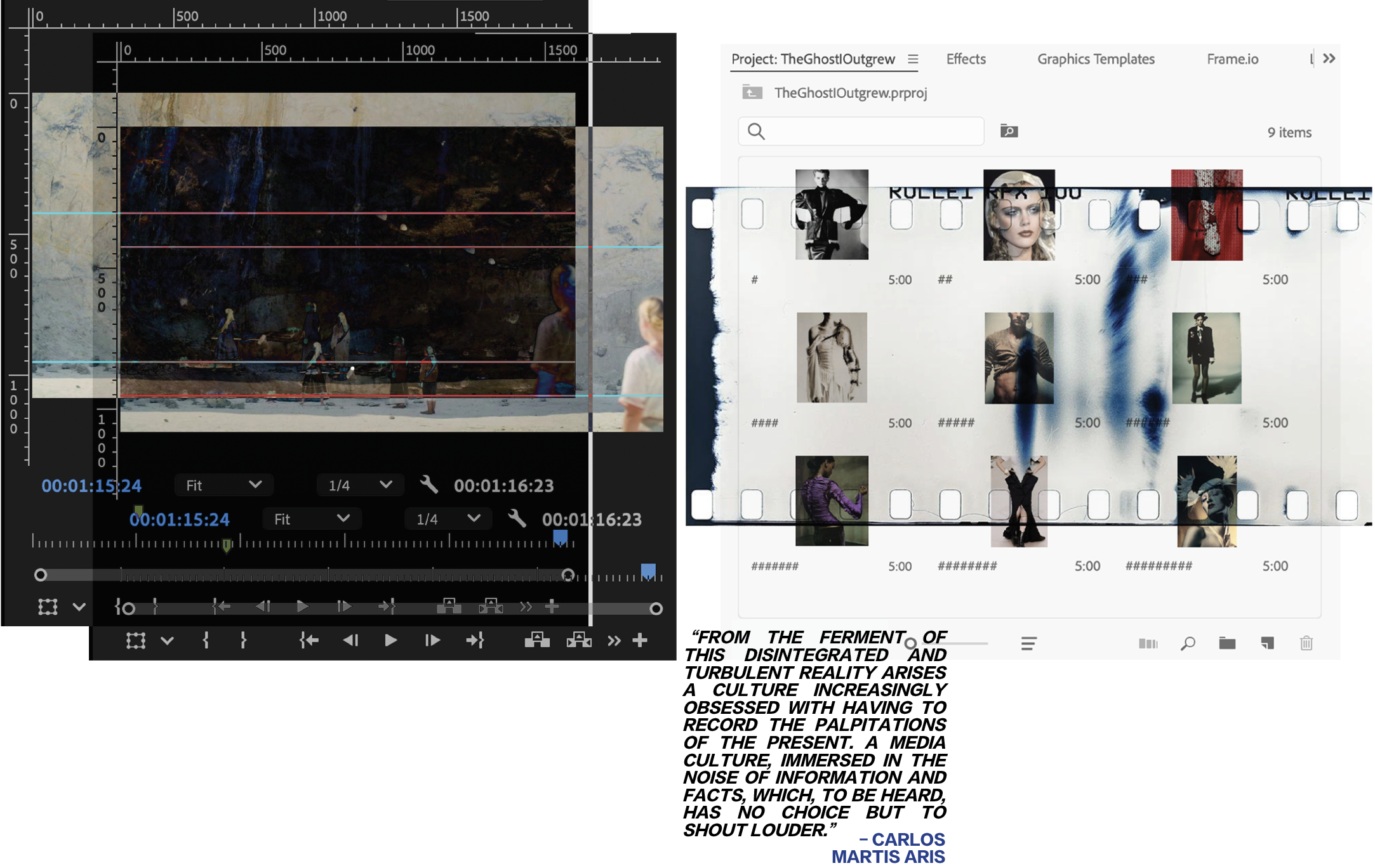
Task: Open the Graphics Templates tab
Action: 1096,59
